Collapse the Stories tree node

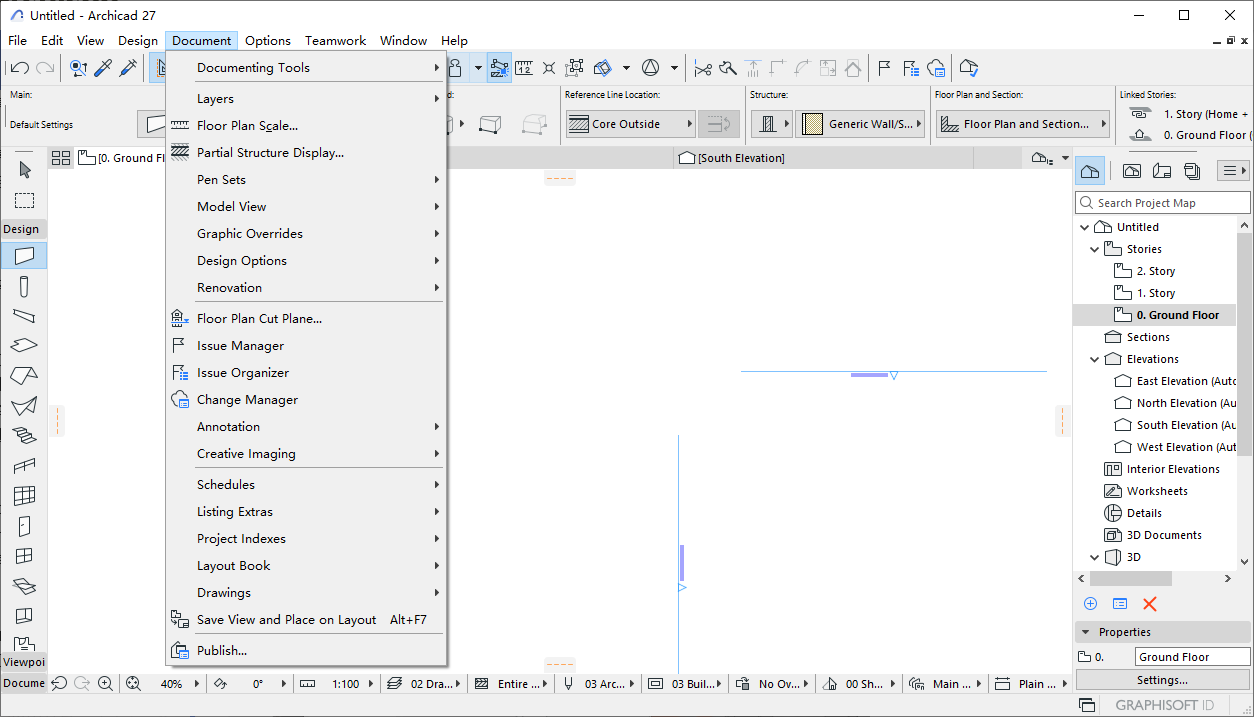[1095, 249]
